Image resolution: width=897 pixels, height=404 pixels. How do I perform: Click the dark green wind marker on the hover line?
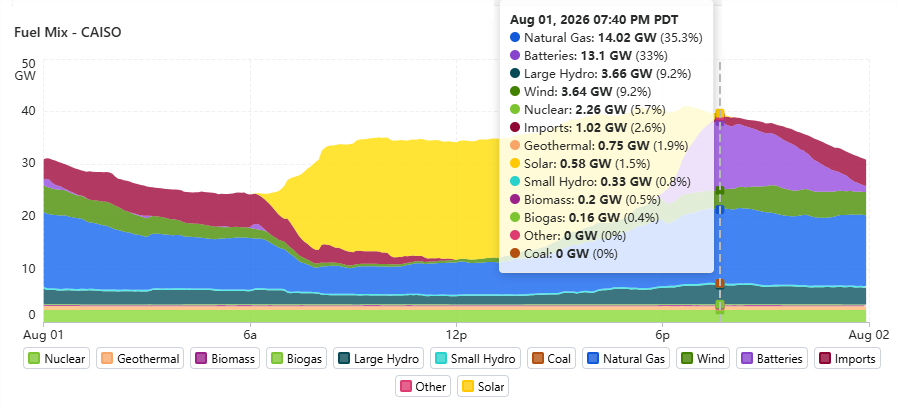coord(720,191)
